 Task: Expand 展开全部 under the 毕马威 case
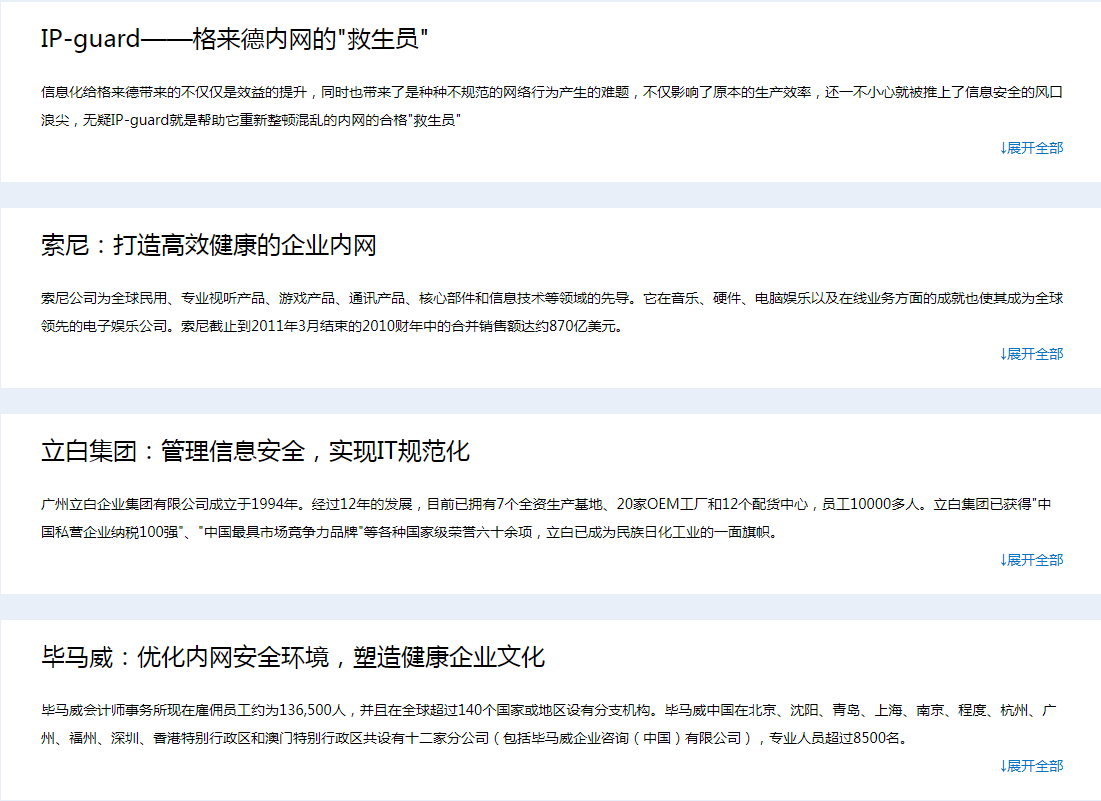(1035, 766)
